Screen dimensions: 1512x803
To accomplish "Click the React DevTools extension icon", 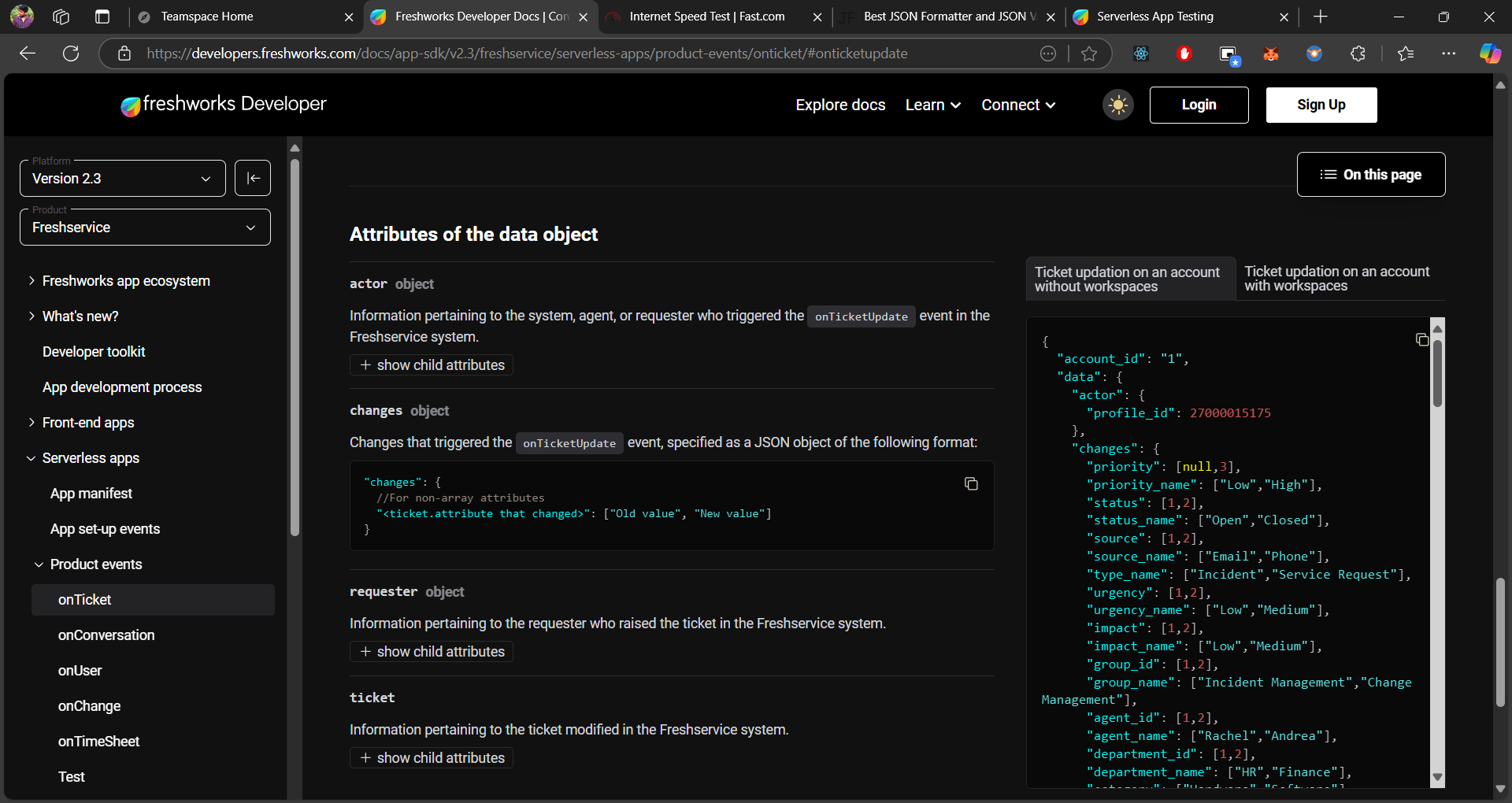I will pyautogui.click(x=1141, y=54).
